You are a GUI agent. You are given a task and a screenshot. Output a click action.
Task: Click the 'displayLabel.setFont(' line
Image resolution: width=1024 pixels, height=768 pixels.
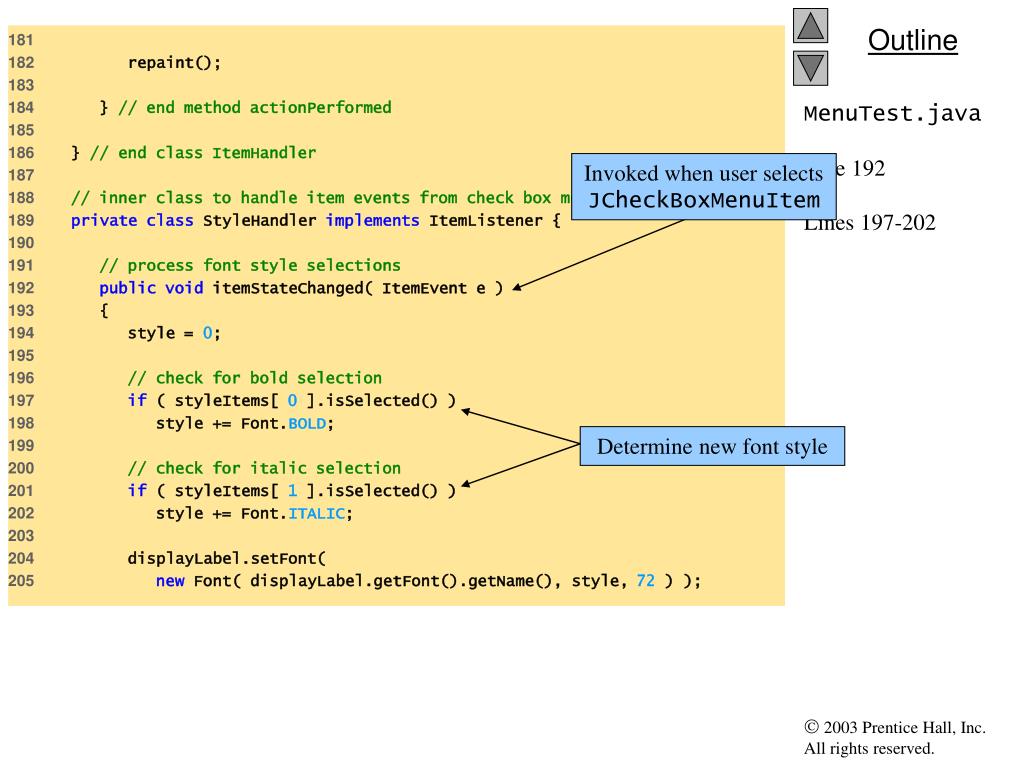pyautogui.click(x=227, y=558)
